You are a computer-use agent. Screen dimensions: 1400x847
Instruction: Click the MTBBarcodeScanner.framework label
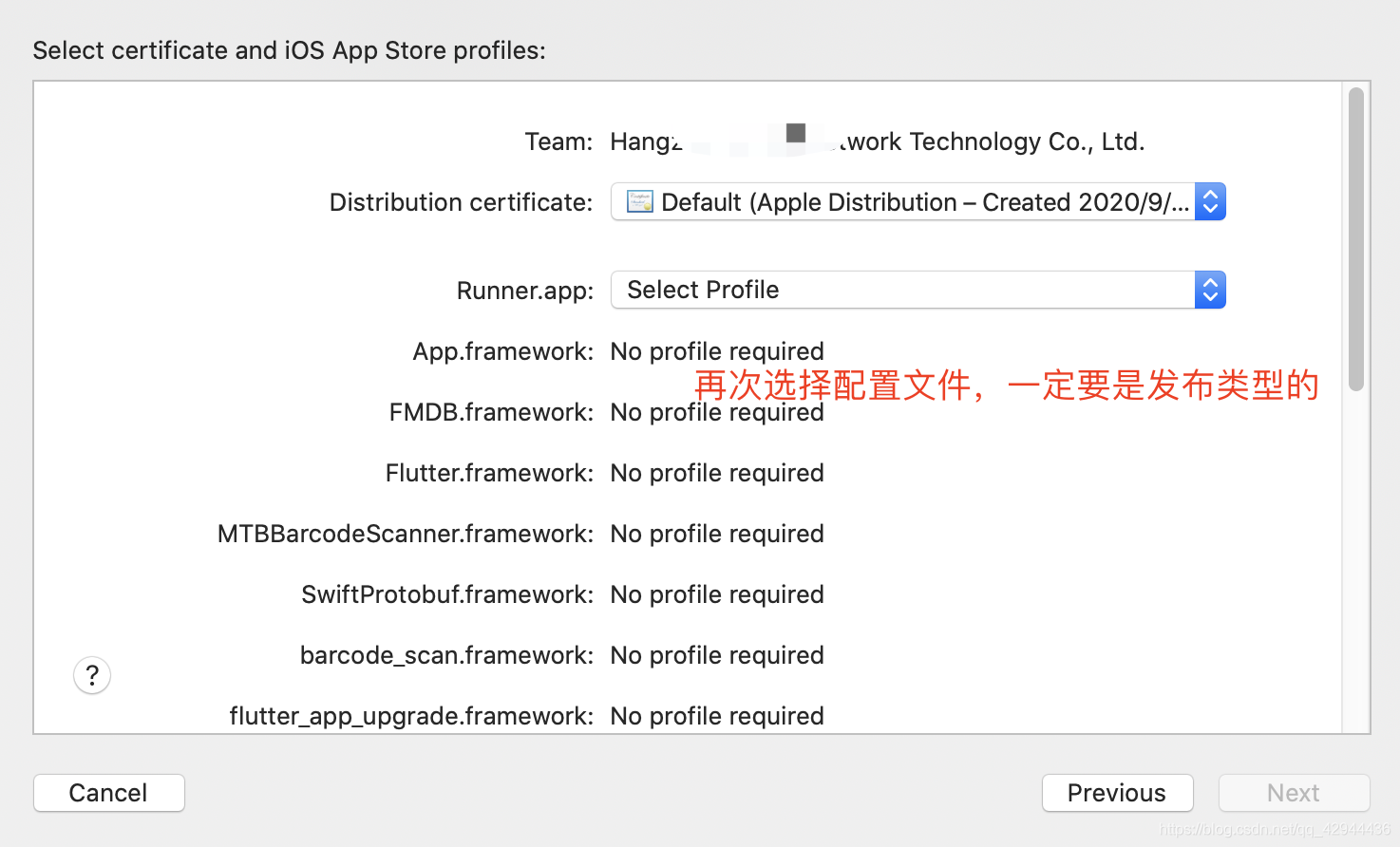click(406, 534)
